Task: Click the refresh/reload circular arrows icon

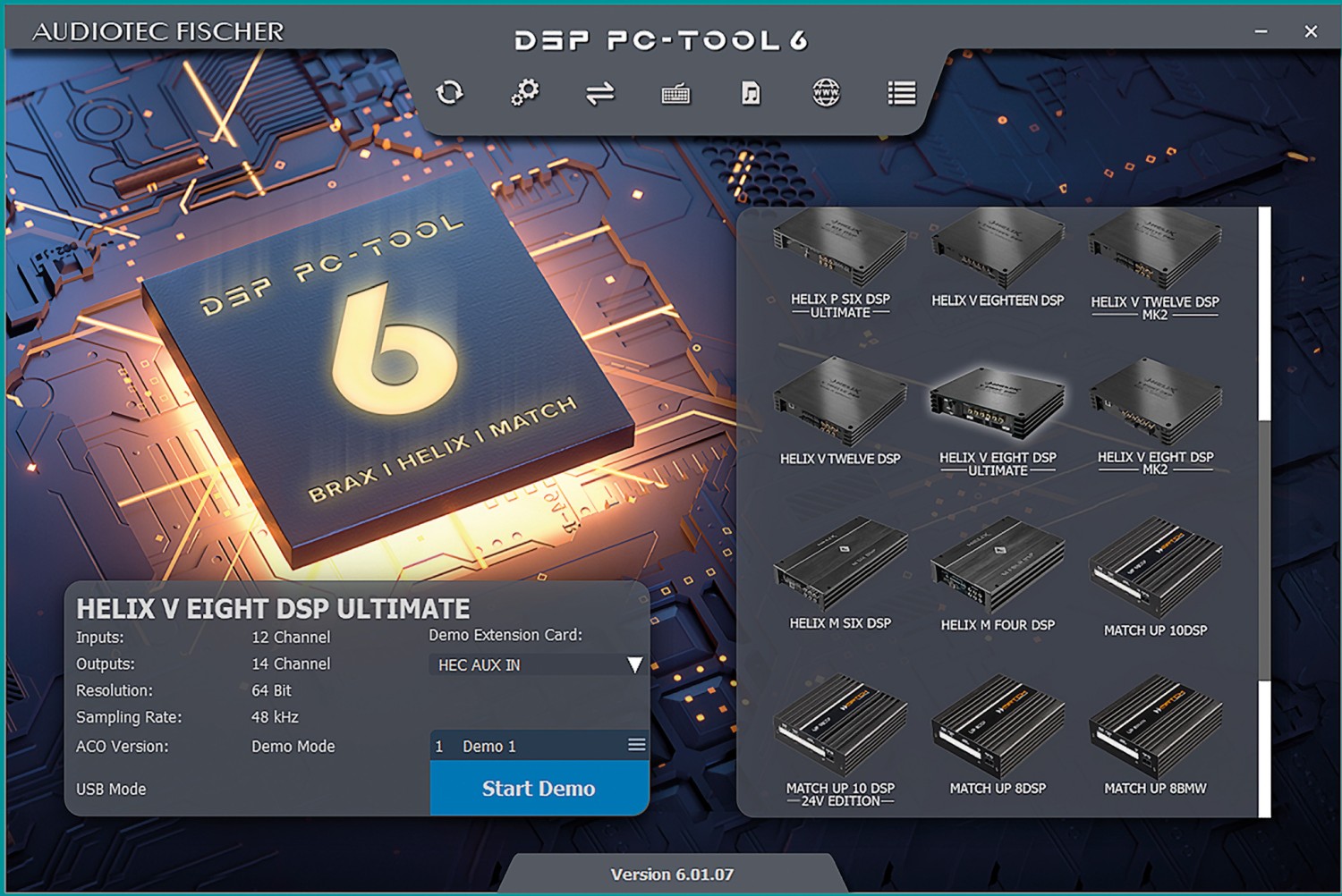Action: [x=449, y=92]
